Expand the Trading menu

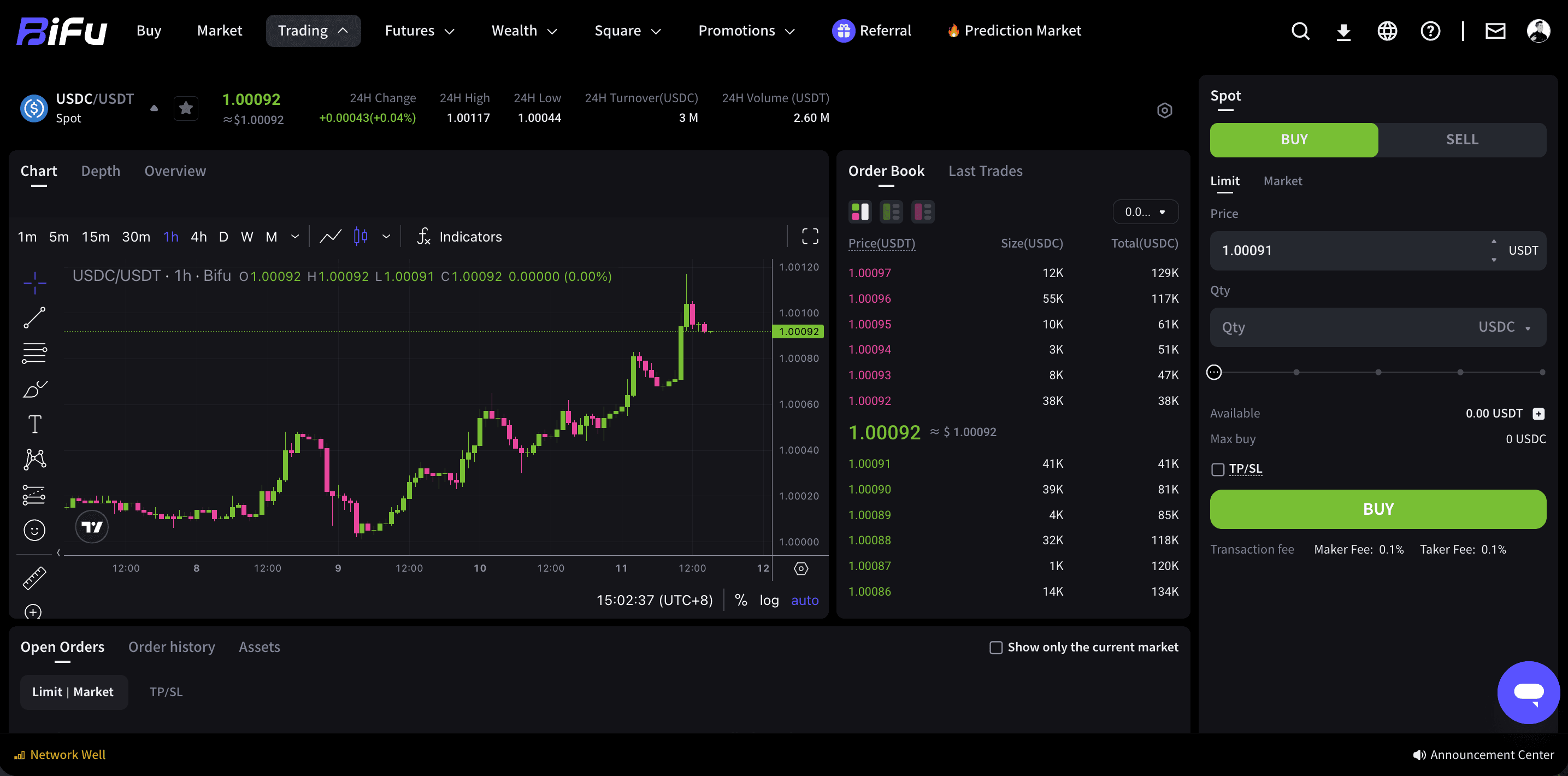tap(314, 31)
